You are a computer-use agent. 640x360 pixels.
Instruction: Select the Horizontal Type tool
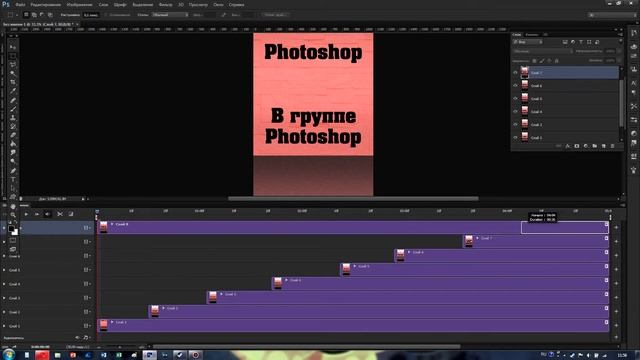13,180
